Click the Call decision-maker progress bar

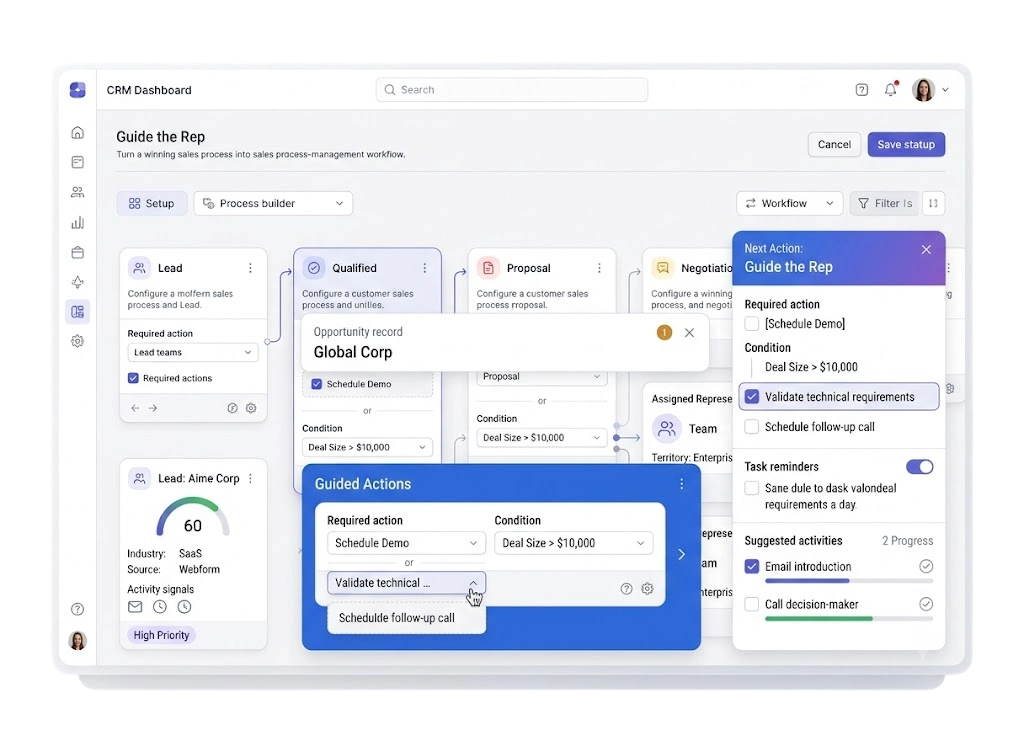coord(849,618)
